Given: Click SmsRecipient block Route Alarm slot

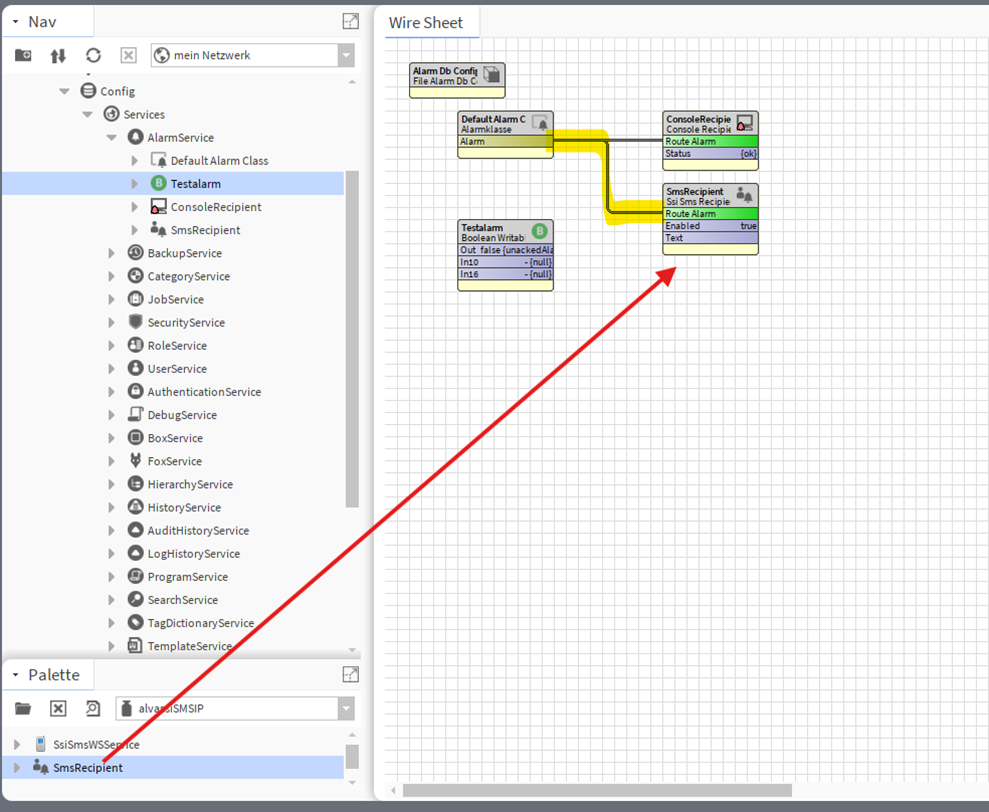Looking at the screenshot, I should 710,214.
